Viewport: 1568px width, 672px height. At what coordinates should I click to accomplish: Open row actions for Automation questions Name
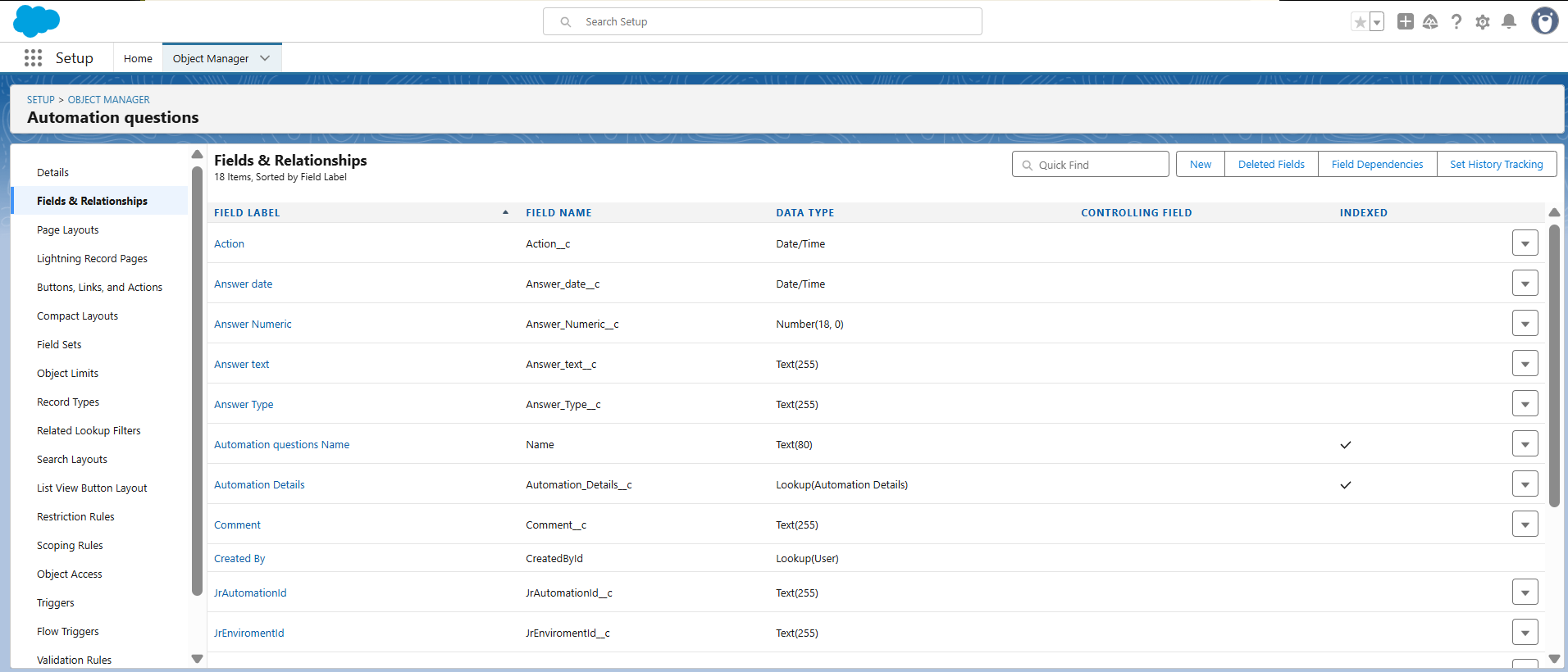(x=1525, y=444)
